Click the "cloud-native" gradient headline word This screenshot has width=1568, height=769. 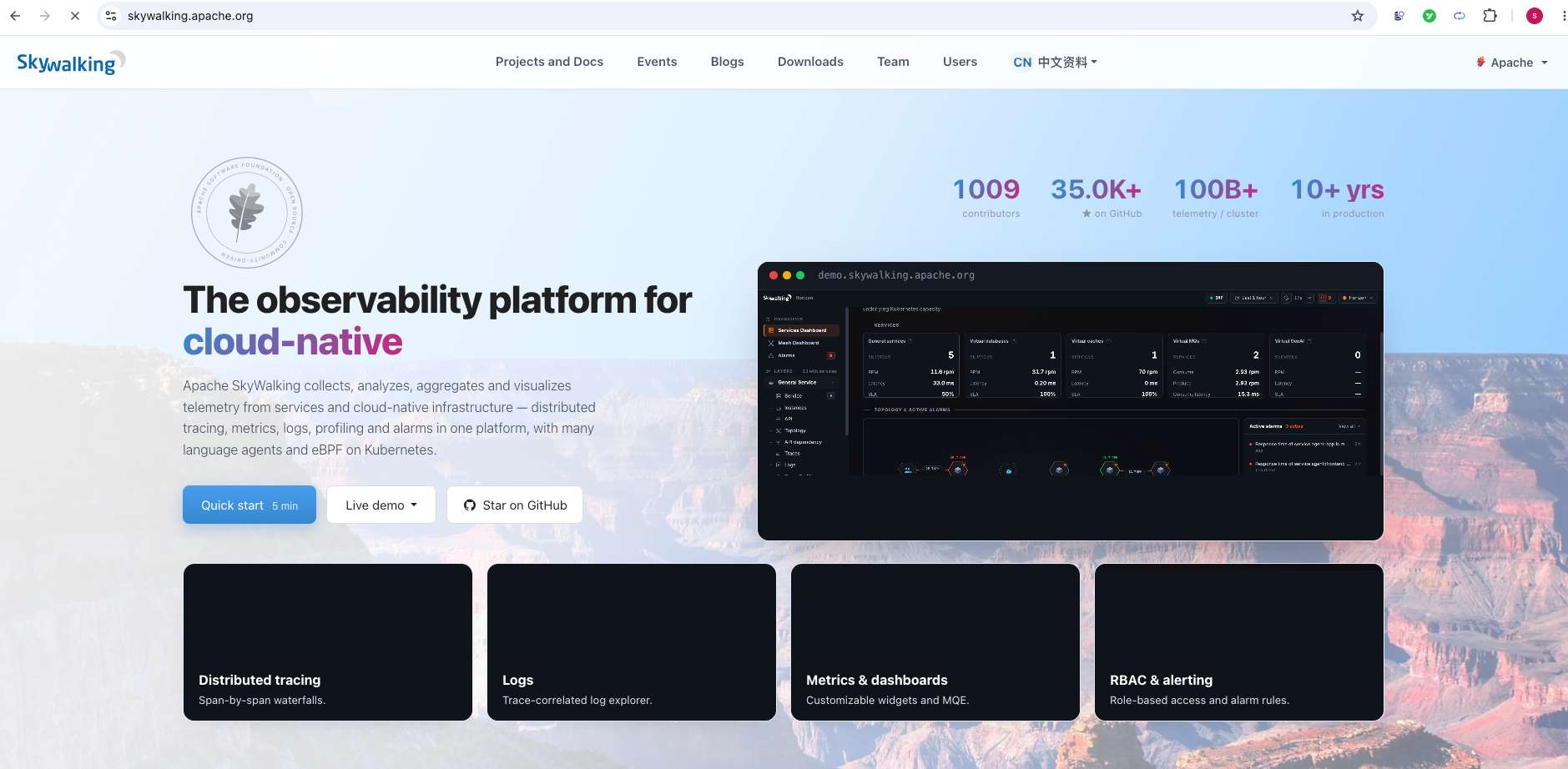tap(293, 342)
